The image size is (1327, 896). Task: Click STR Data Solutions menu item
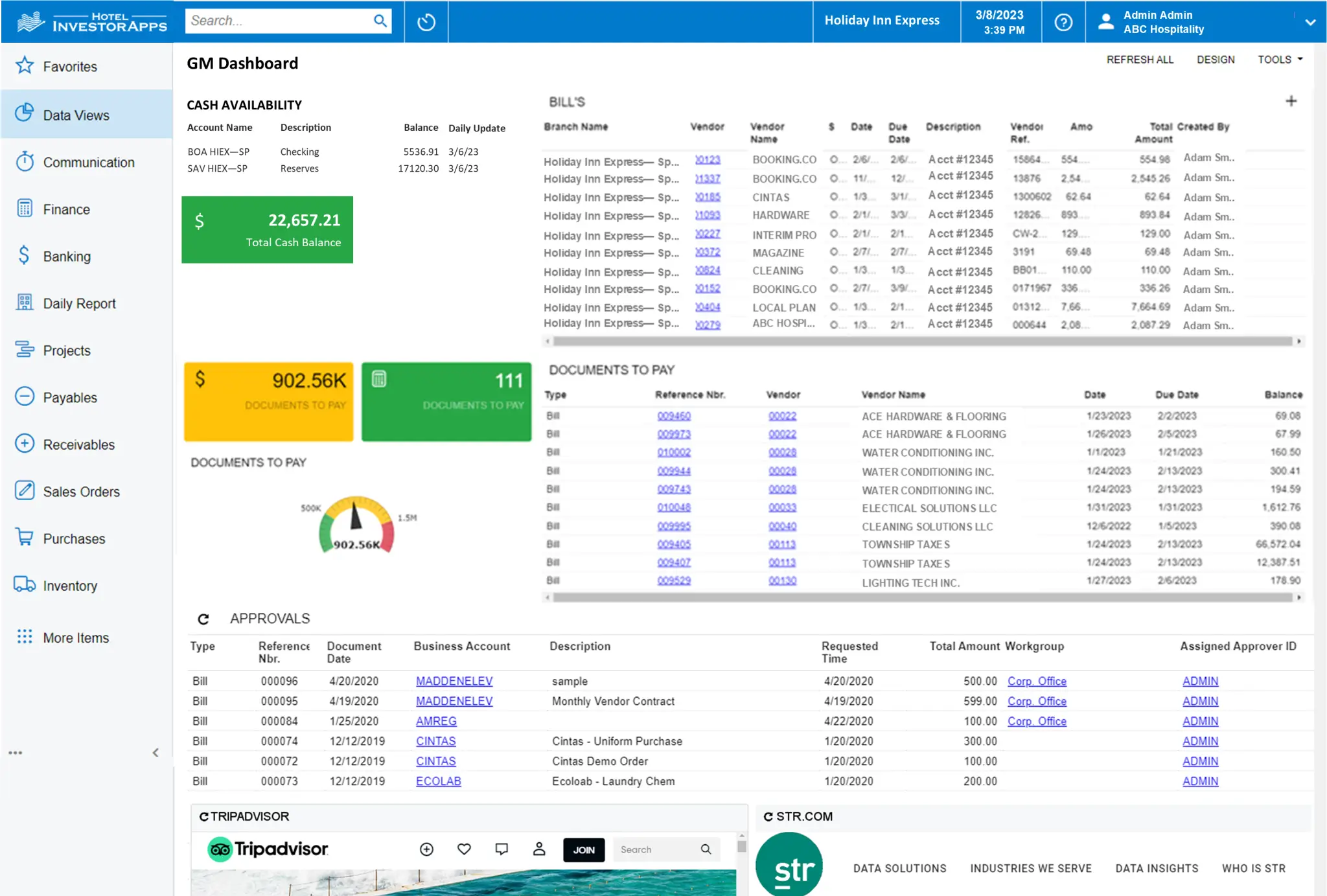click(899, 868)
